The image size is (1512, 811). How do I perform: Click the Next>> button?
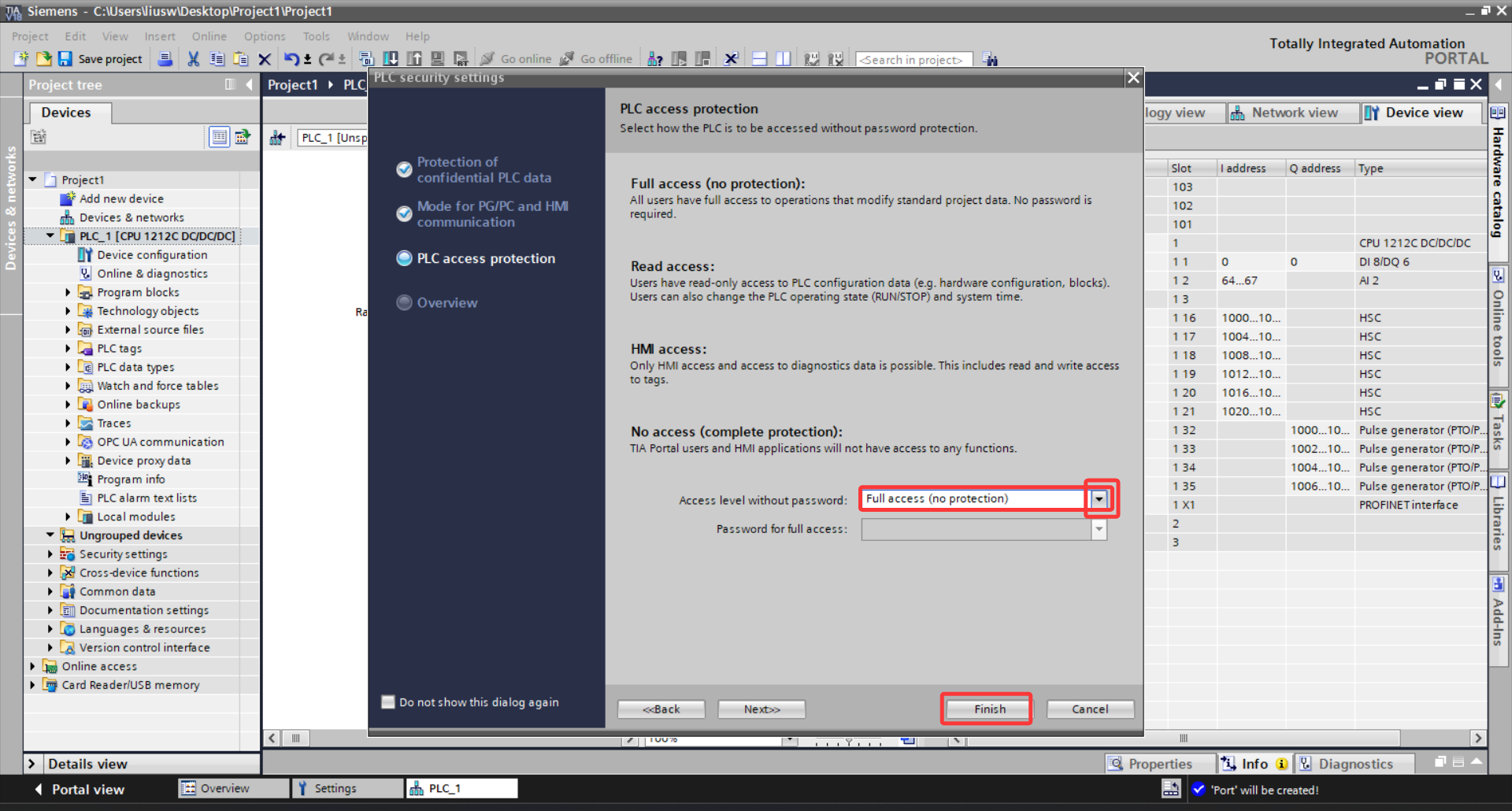(762, 709)
